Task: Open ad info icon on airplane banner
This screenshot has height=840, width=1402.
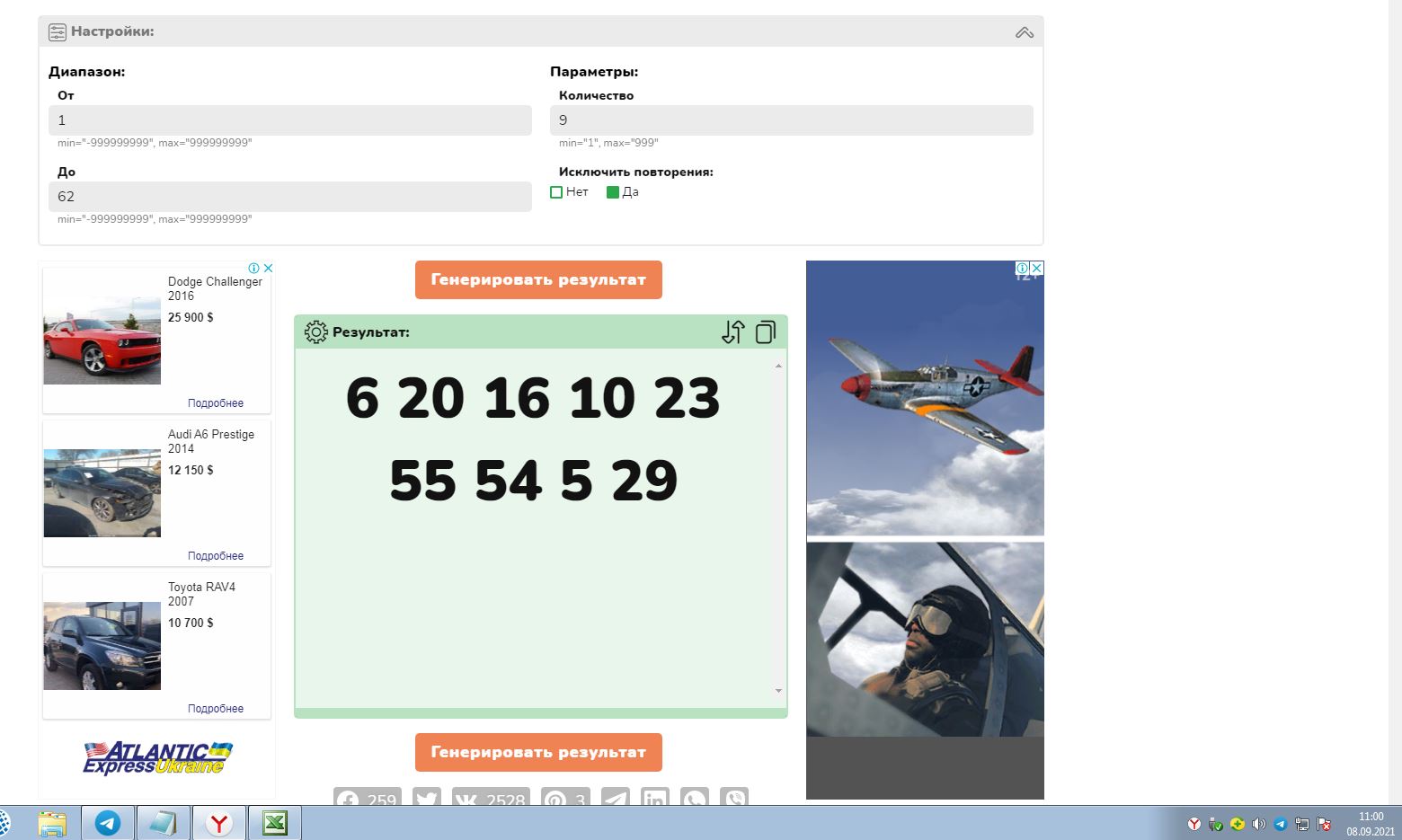Action: 1022,268
